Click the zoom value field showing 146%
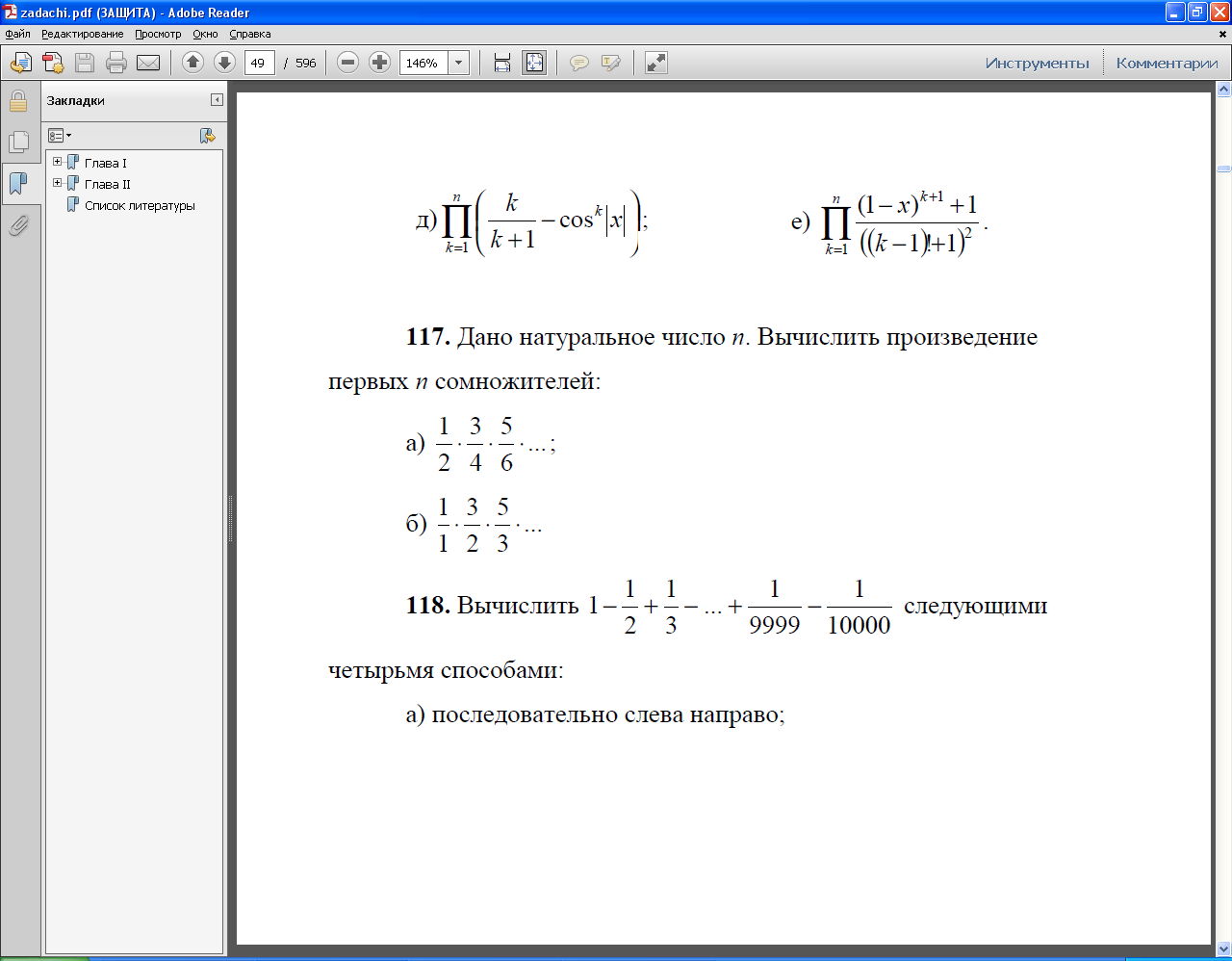The image size is (1232, 961). [x=423, y=63]
